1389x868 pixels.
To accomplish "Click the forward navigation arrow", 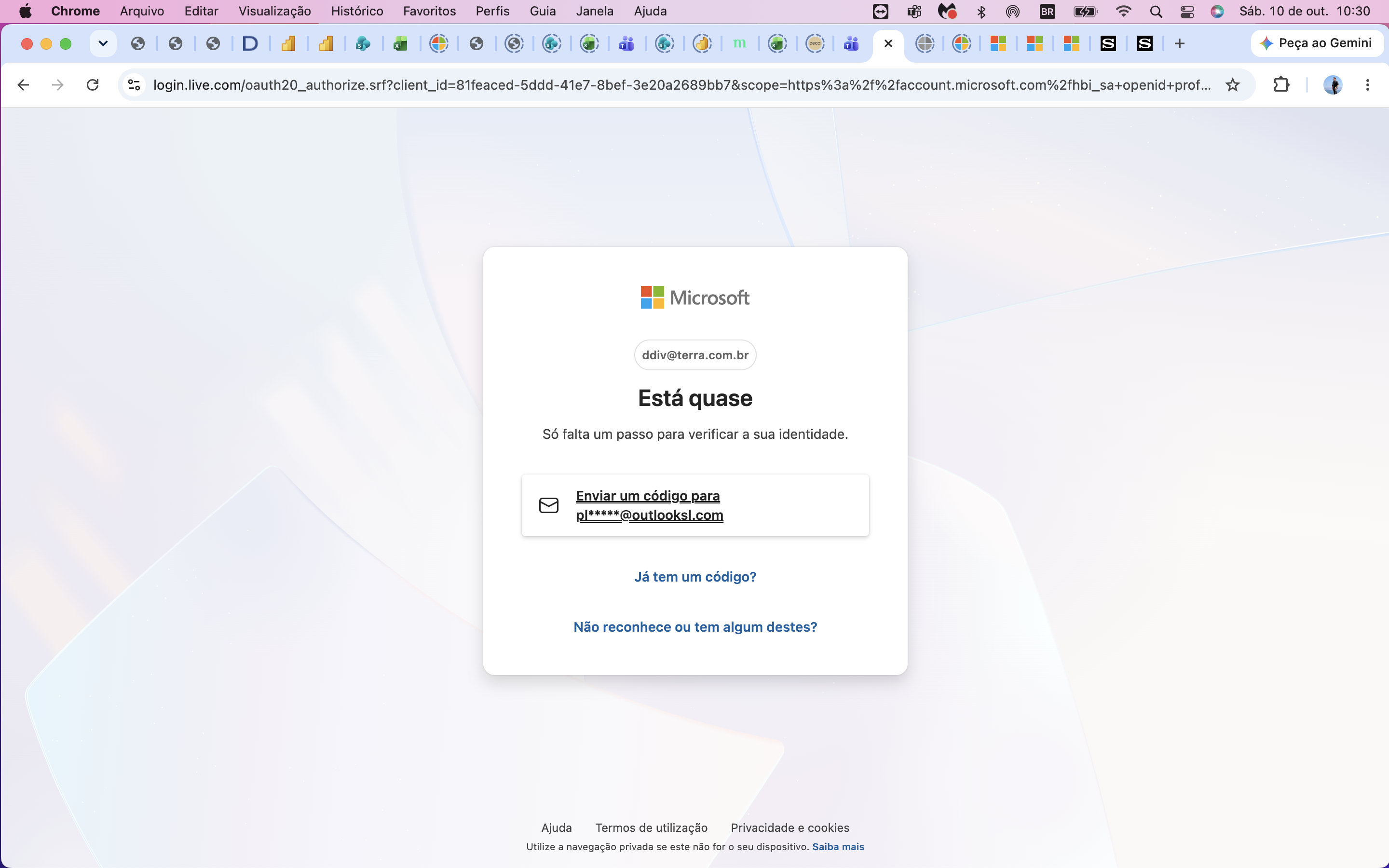I will [57, 85].
